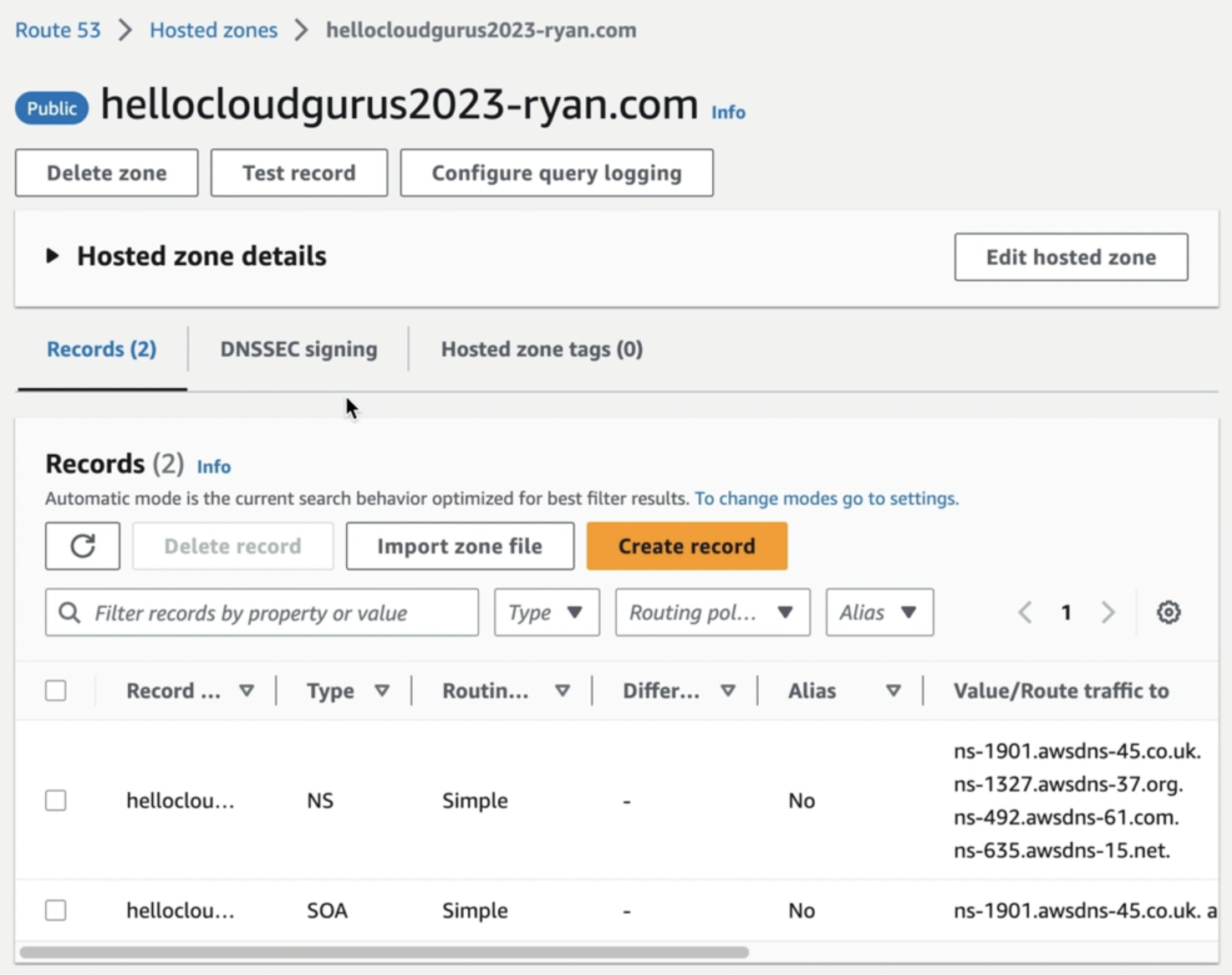This screenshot has height=975, width=1232.
Task: Click the SOA row record name
Action: (181, 910)
